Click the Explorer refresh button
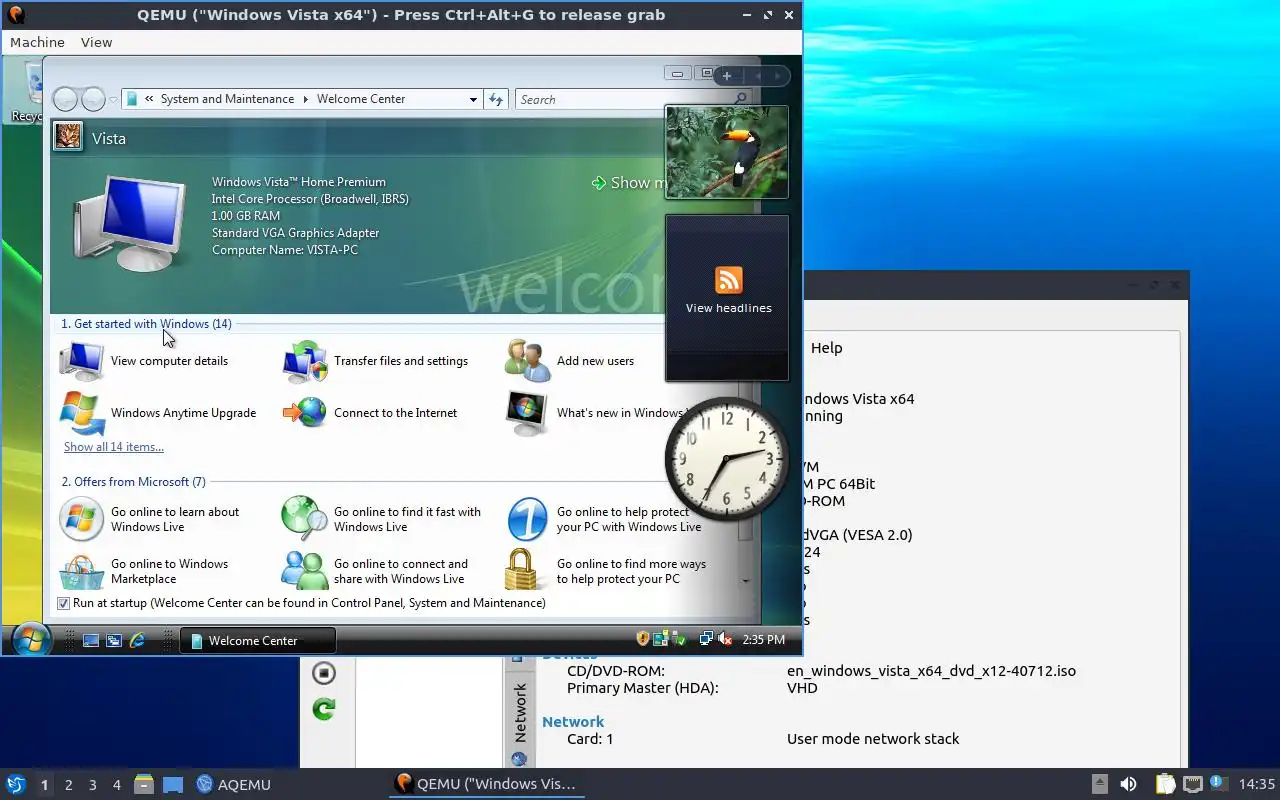Image resolution: width=1280 pixels, height=800 pixels. point(496,99)
